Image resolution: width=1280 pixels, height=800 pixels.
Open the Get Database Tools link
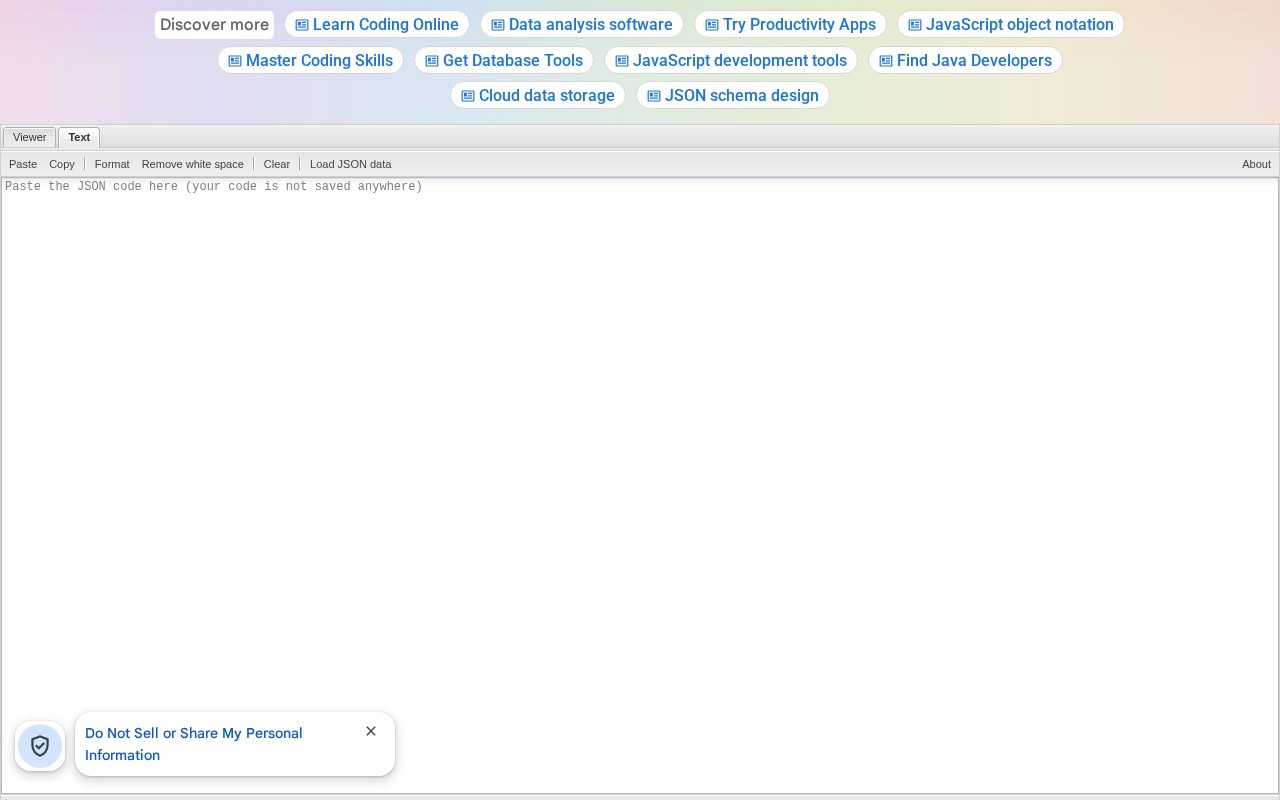point(504,60)
